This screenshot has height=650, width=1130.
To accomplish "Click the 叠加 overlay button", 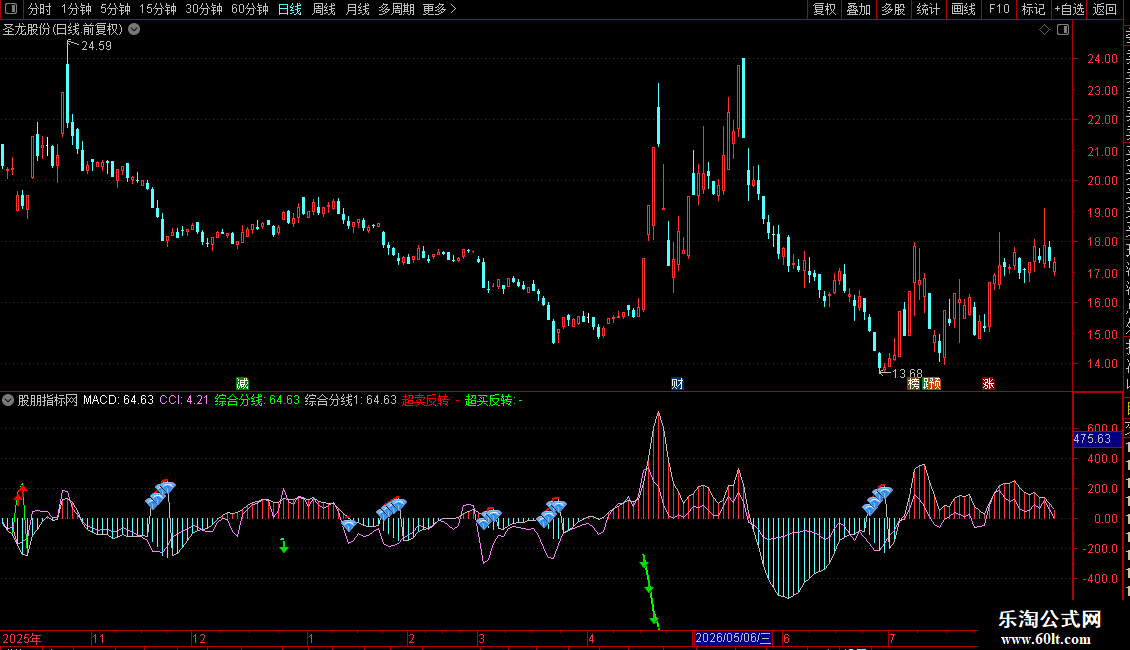I will click(x=858, y=9).
